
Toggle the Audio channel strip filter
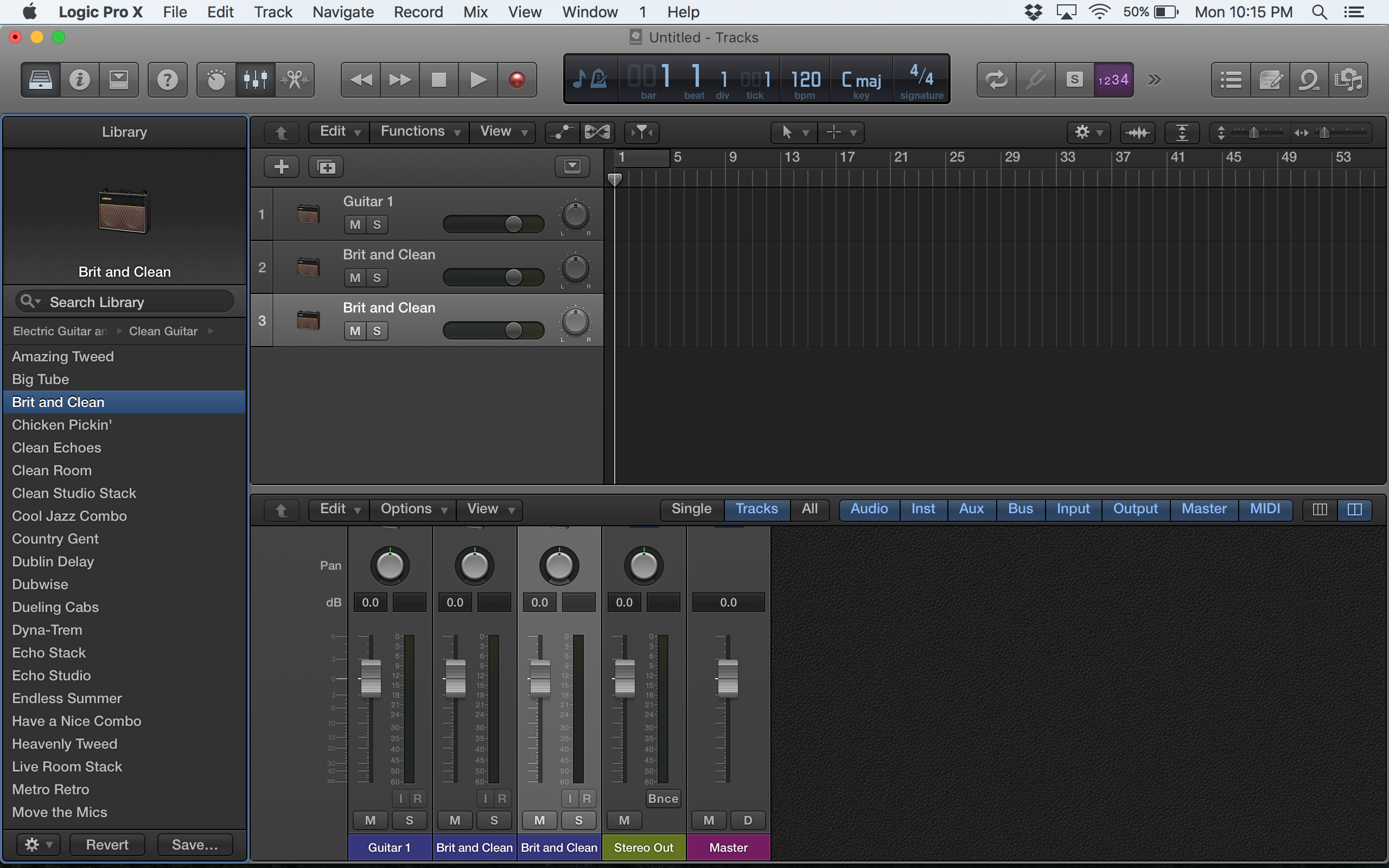coord(869,509)
